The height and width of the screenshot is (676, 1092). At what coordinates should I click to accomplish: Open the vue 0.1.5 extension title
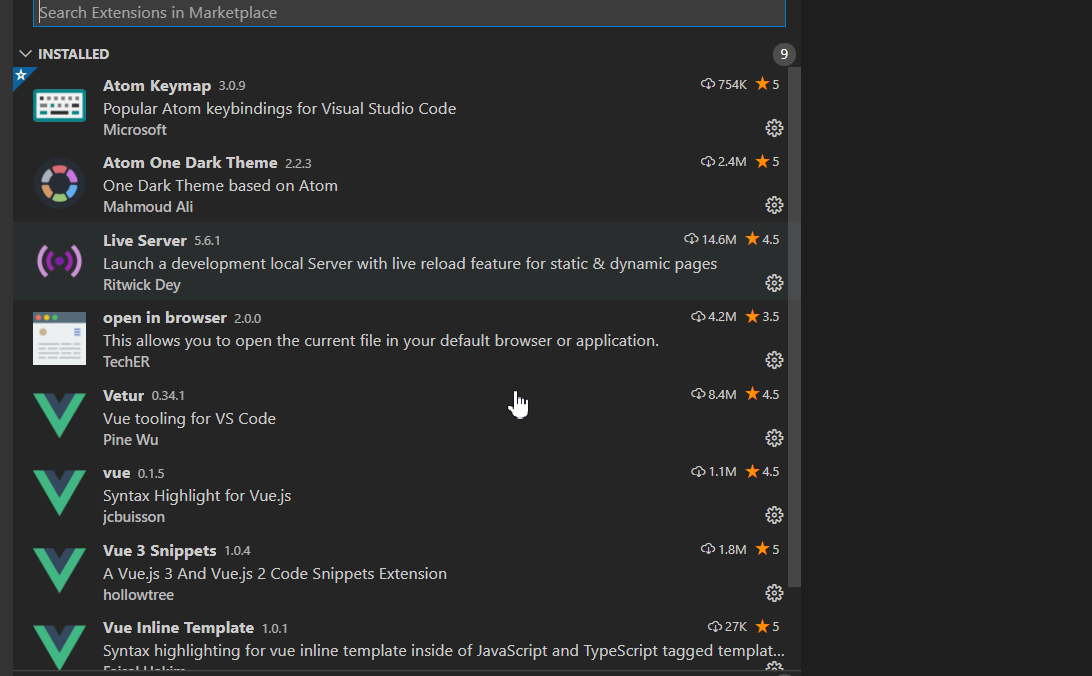116,473
